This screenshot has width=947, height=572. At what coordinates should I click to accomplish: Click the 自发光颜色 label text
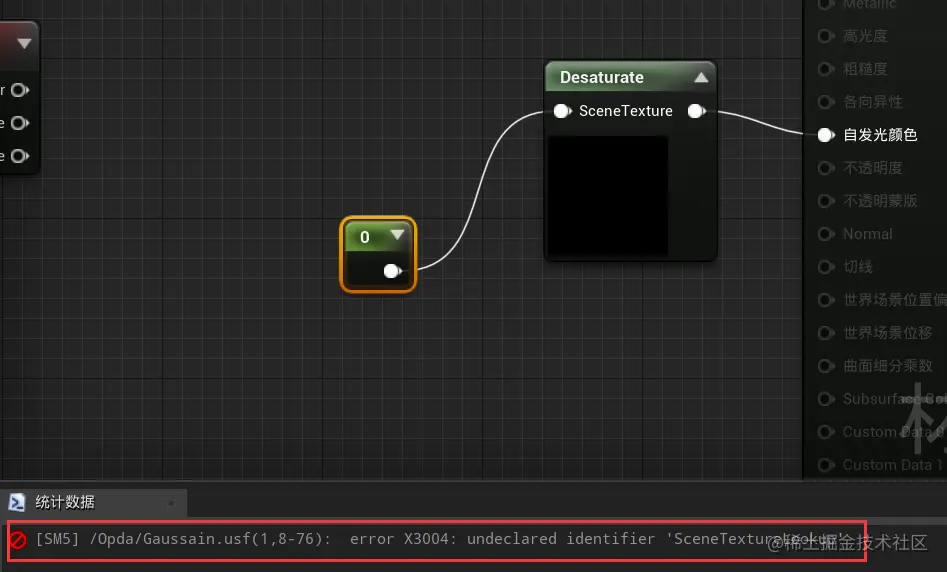point(880,135)
